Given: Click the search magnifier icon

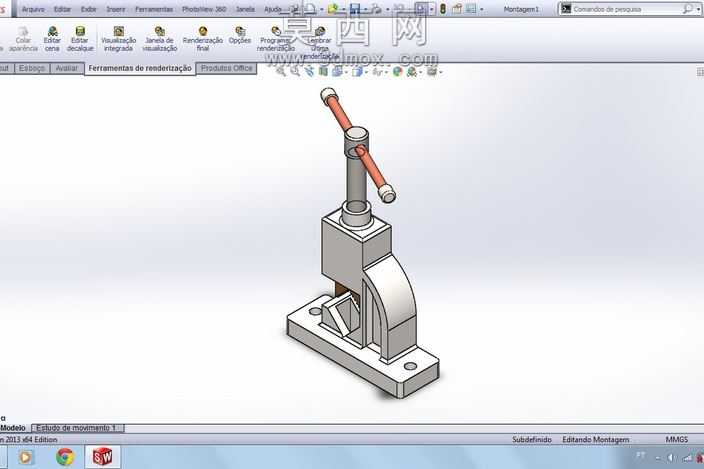Looking at the screenshot, I should click(x=687, y=9).
